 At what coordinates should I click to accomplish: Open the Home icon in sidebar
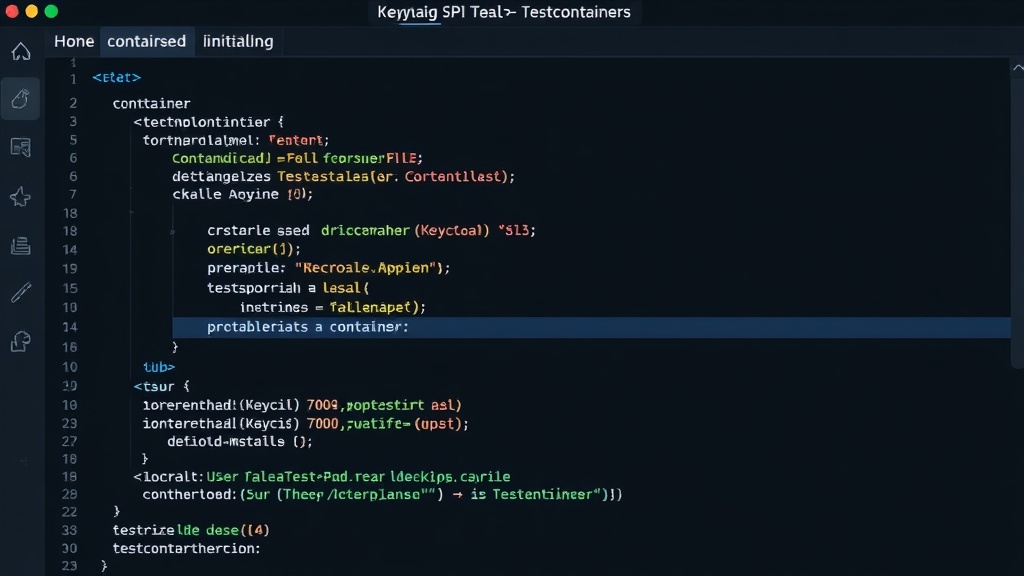coord(21,51)
